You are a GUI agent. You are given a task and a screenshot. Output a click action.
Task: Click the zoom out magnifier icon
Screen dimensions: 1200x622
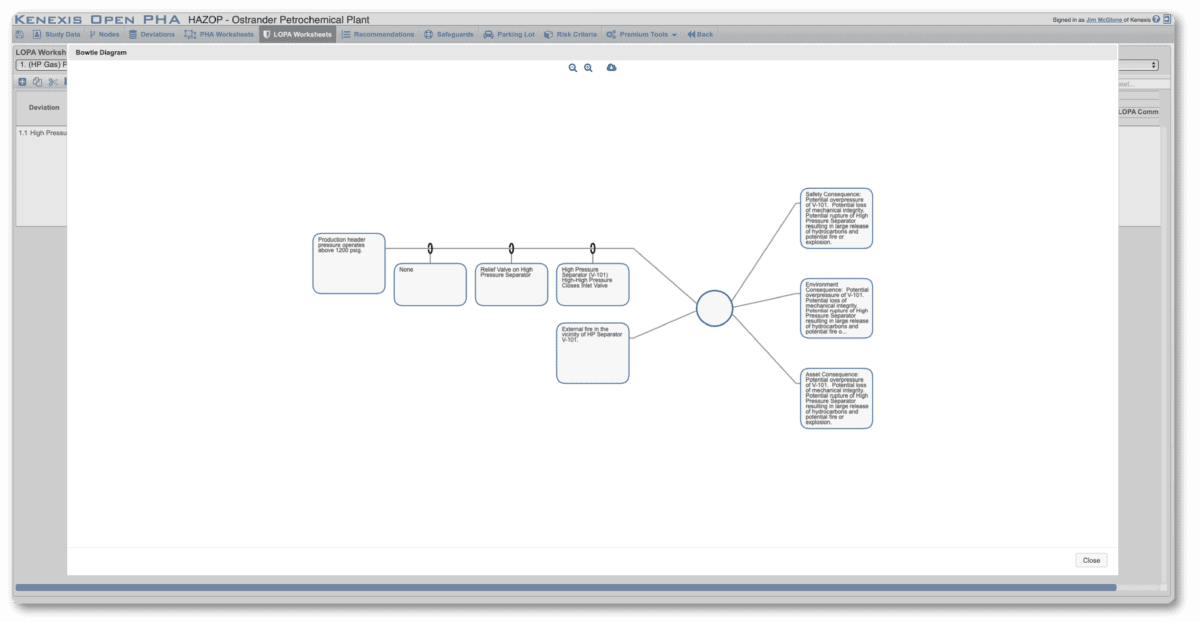point(573,68)
